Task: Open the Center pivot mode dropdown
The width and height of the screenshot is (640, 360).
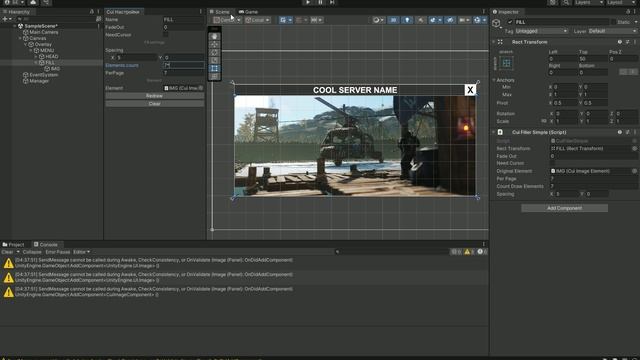Action: coord(227,20)
